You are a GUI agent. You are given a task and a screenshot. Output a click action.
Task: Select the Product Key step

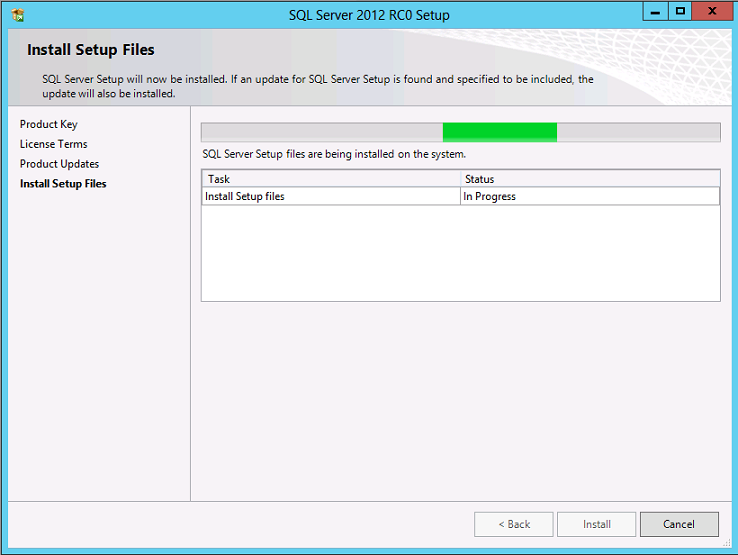coord(48,124)
